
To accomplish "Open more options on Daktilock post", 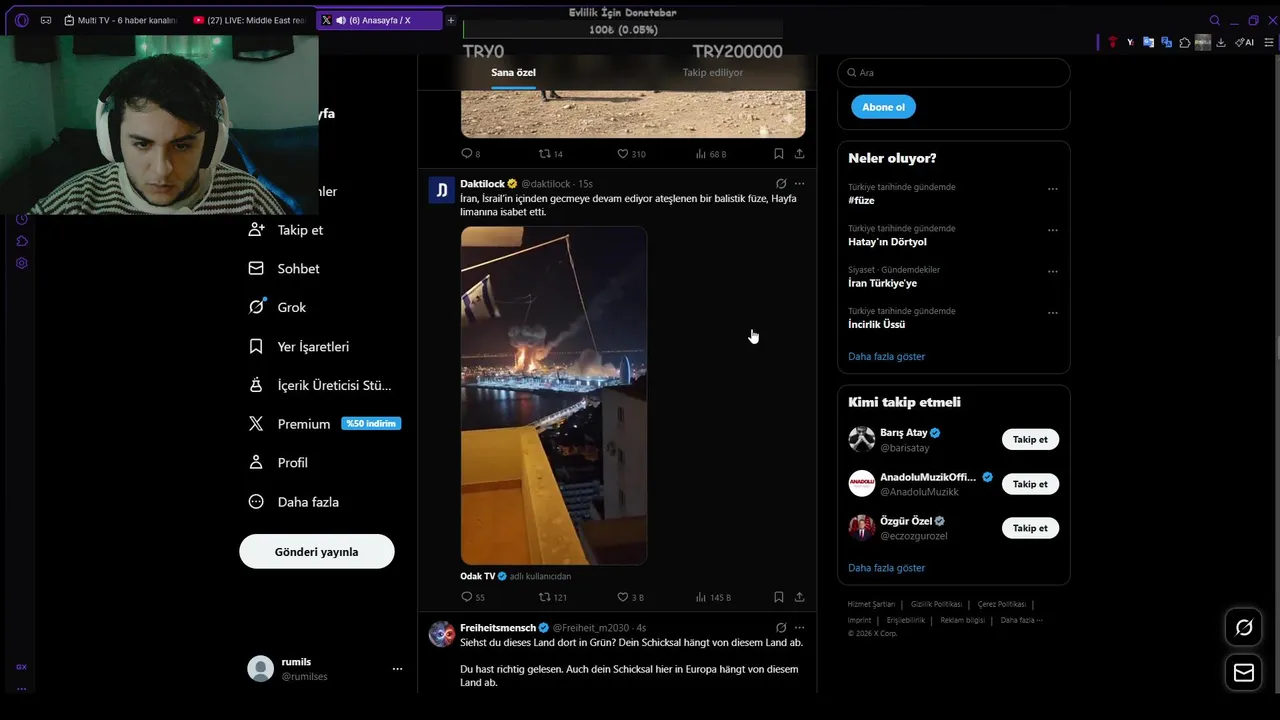I will [799, 184].
